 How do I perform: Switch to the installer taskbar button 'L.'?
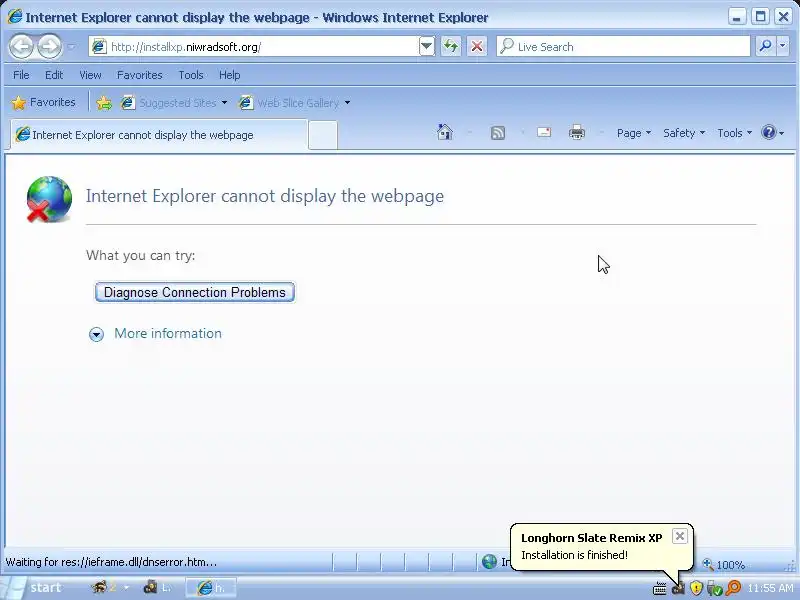(x=157, y=588)
